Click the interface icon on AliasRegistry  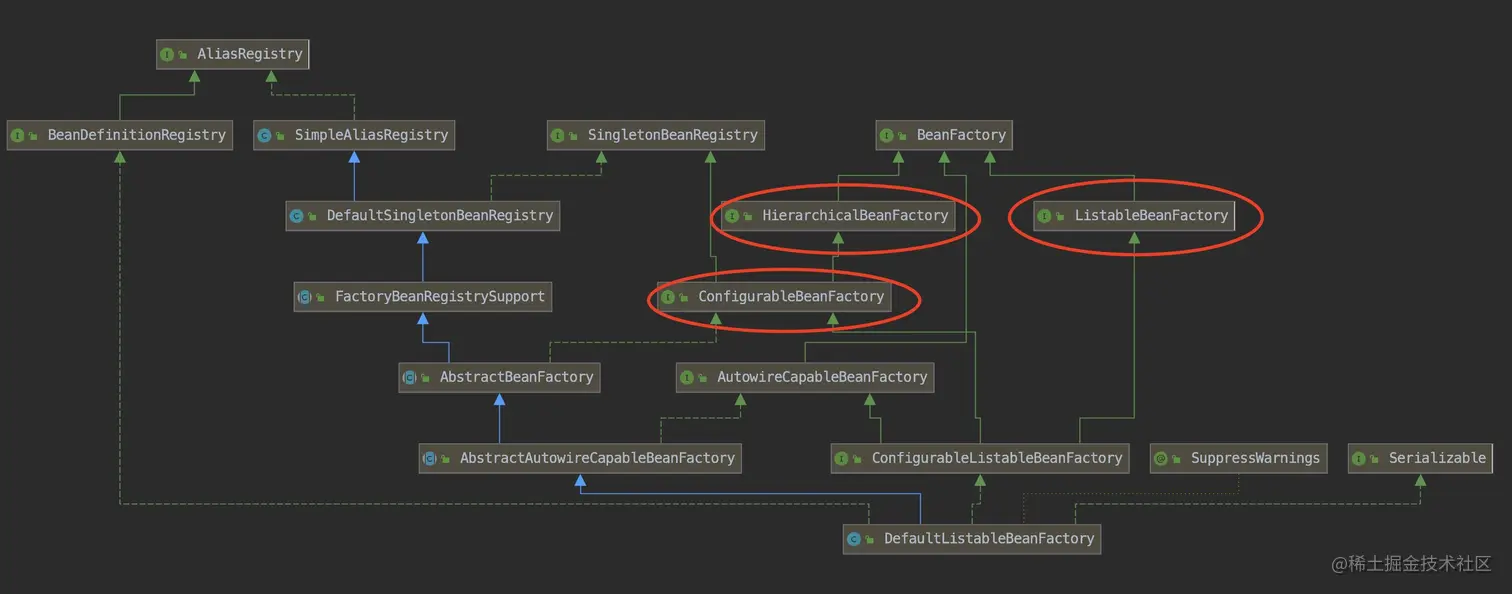coord(167,54)
